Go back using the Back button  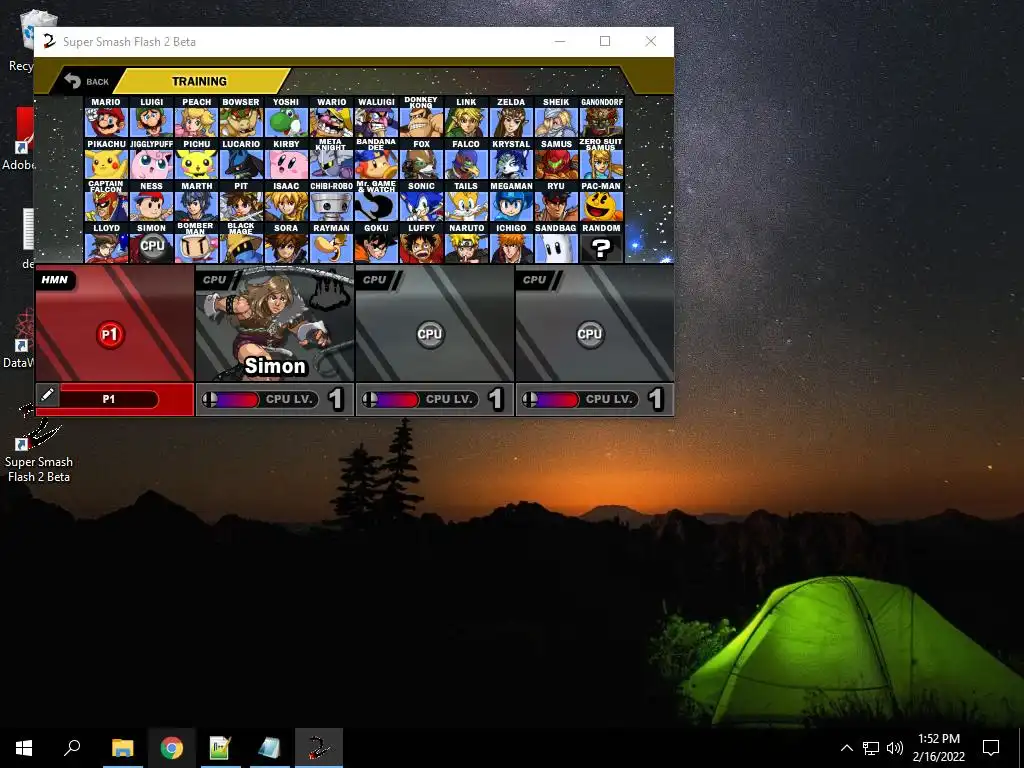tap(86, 81)
